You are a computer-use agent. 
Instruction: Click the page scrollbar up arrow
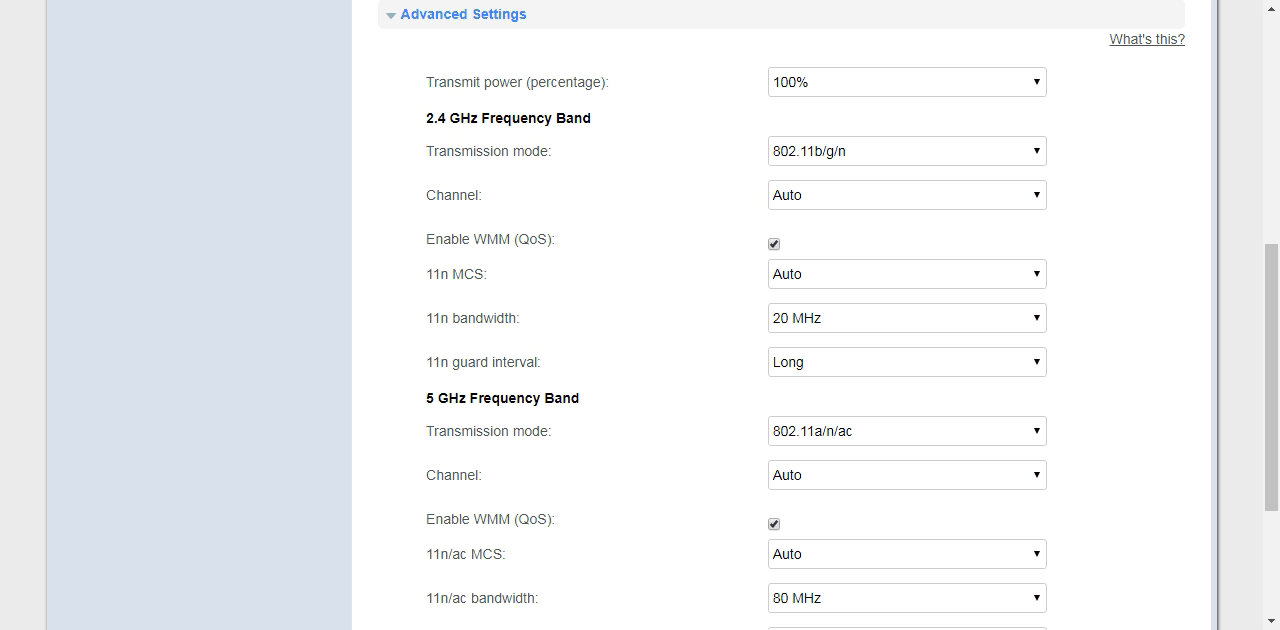pyautogui.click(x=1271, y=8)
